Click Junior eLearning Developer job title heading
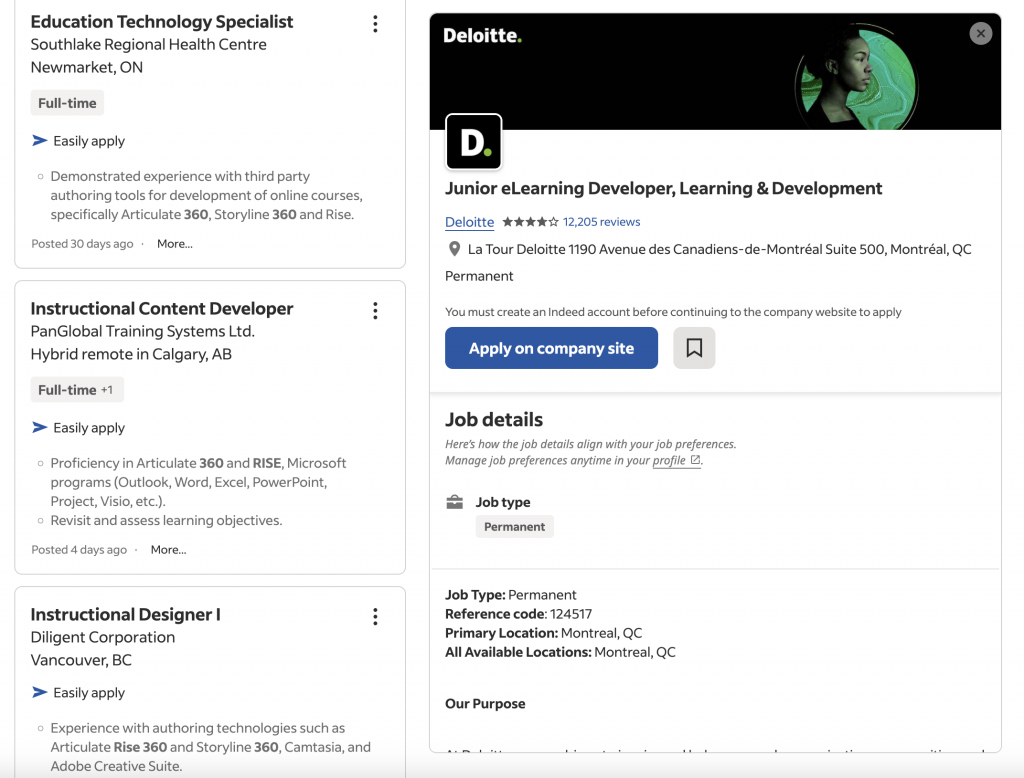1024x778 pixels. coord(664,188)
